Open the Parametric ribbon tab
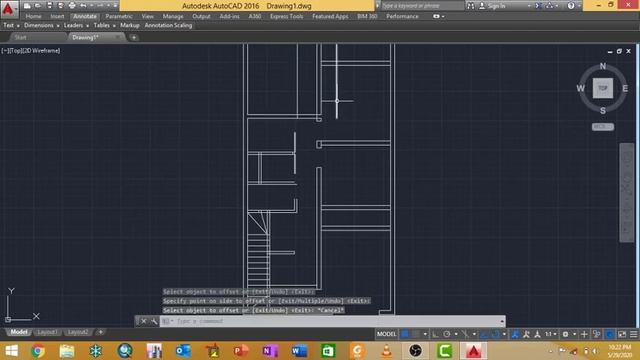 coord(119,16)
